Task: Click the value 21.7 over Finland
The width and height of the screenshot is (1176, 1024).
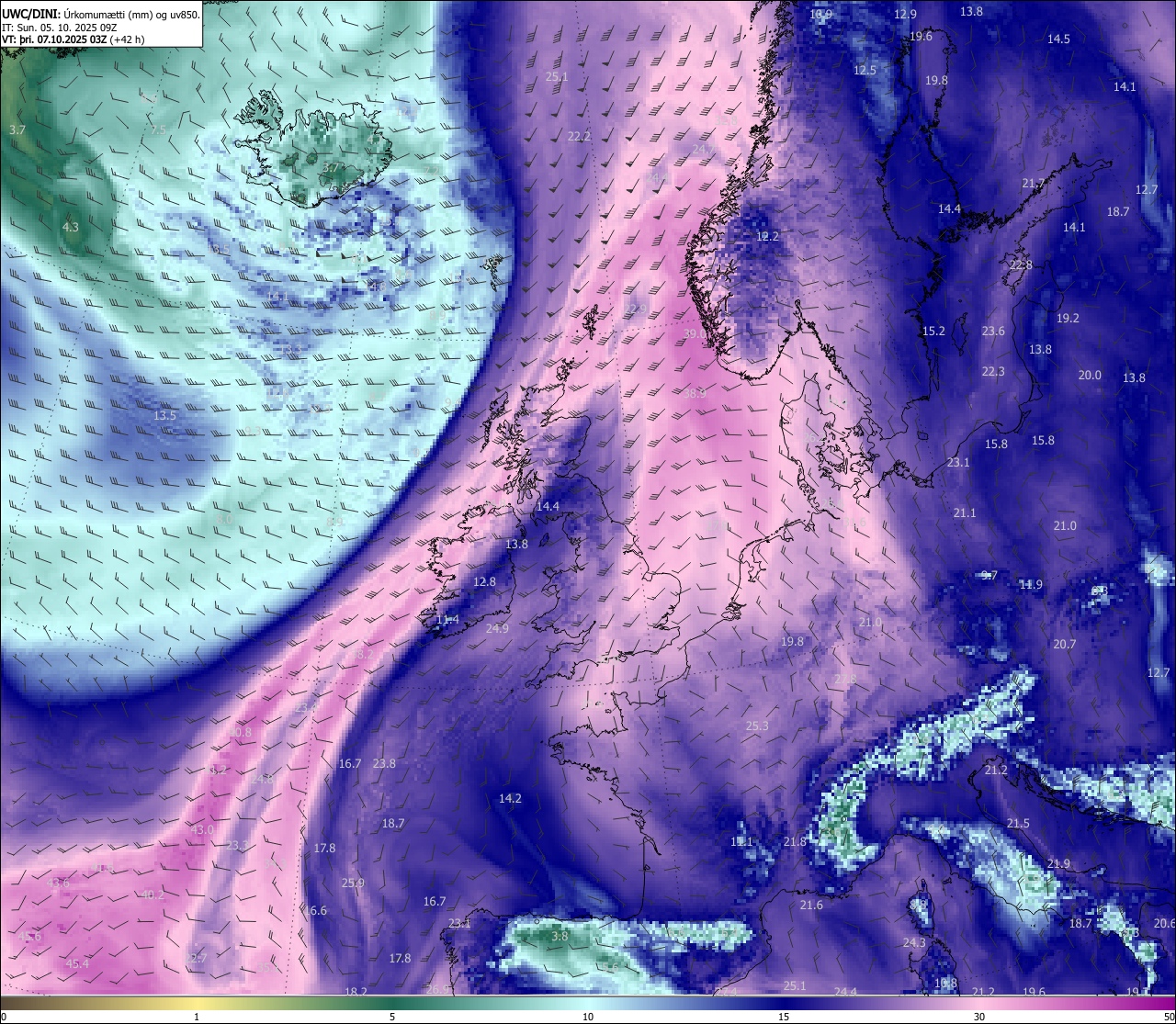Action: click(x=1034, y=185)
